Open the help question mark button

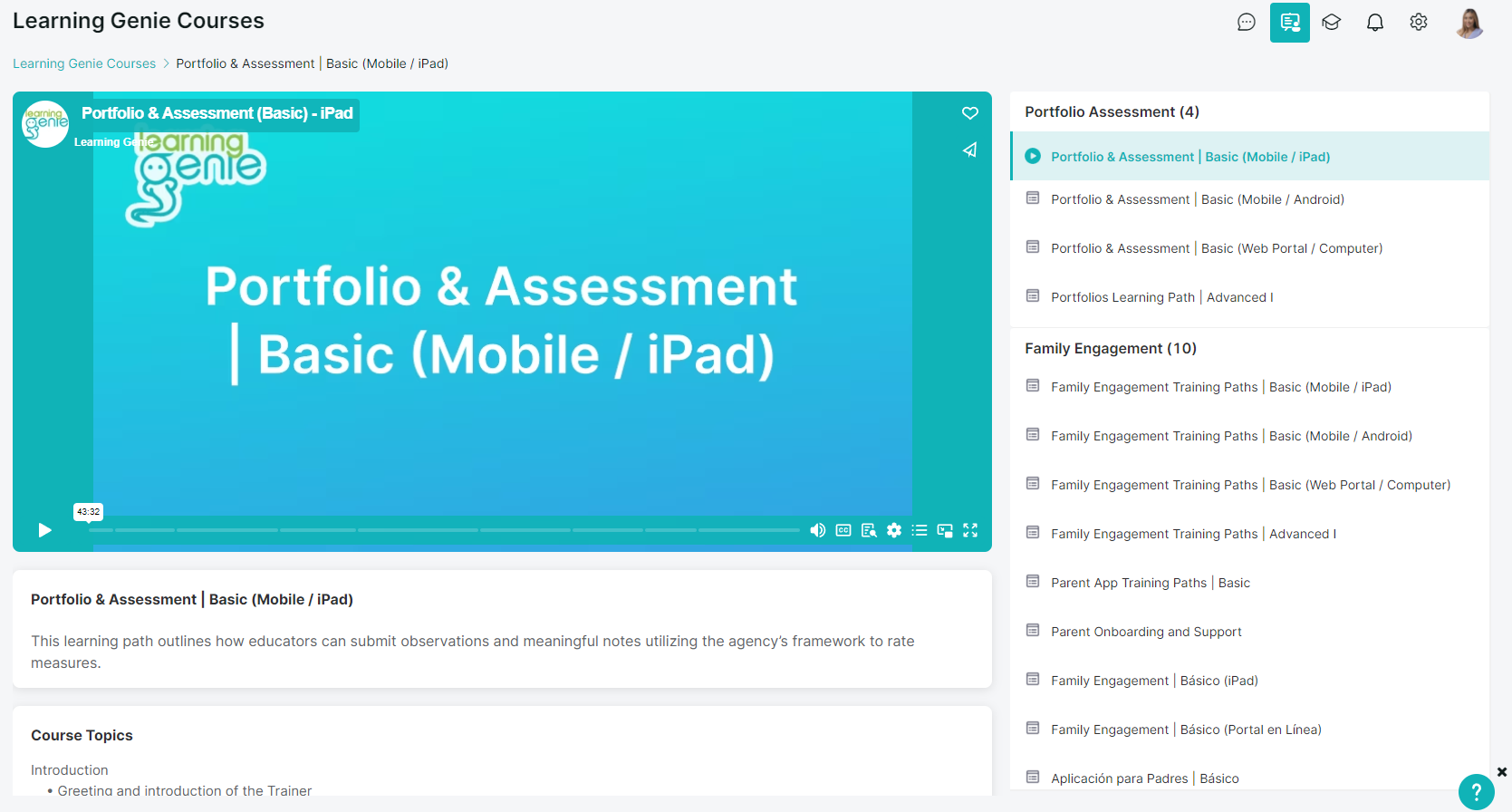click(1476, 792)
